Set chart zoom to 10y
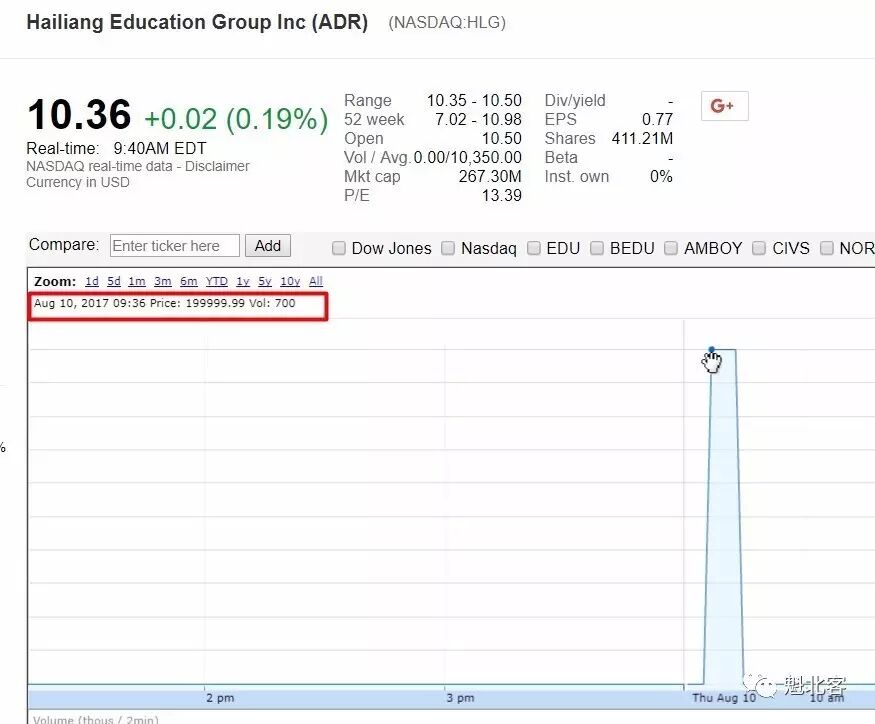The height and width of the screenshot is (724, 875). tap(290, 281)
